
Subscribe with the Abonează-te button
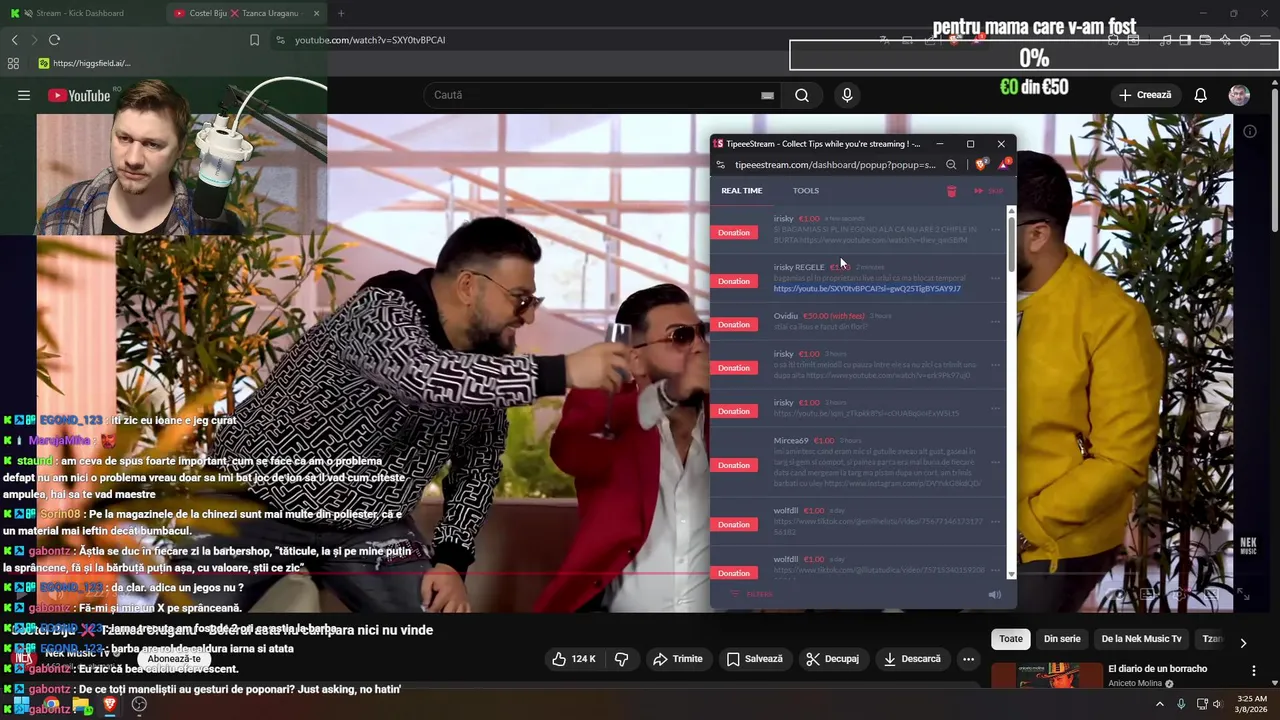click(175, 659)
